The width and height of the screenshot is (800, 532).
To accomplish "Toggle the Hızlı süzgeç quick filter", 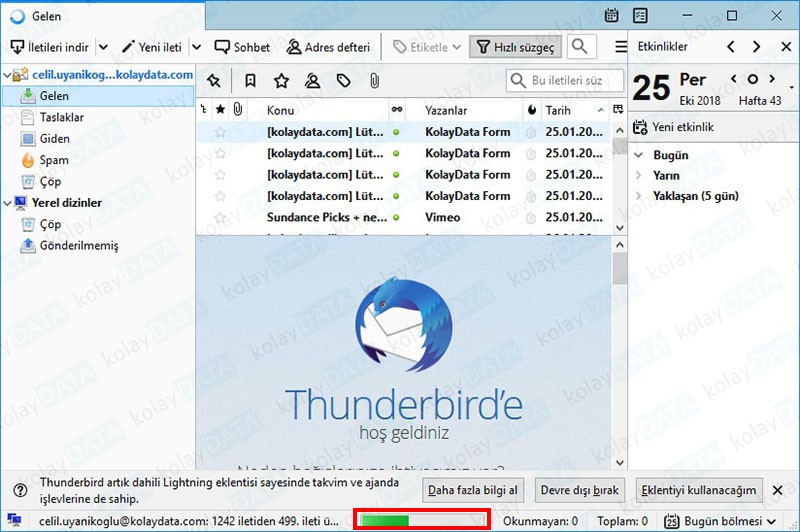I will click(x=515, y=47).
